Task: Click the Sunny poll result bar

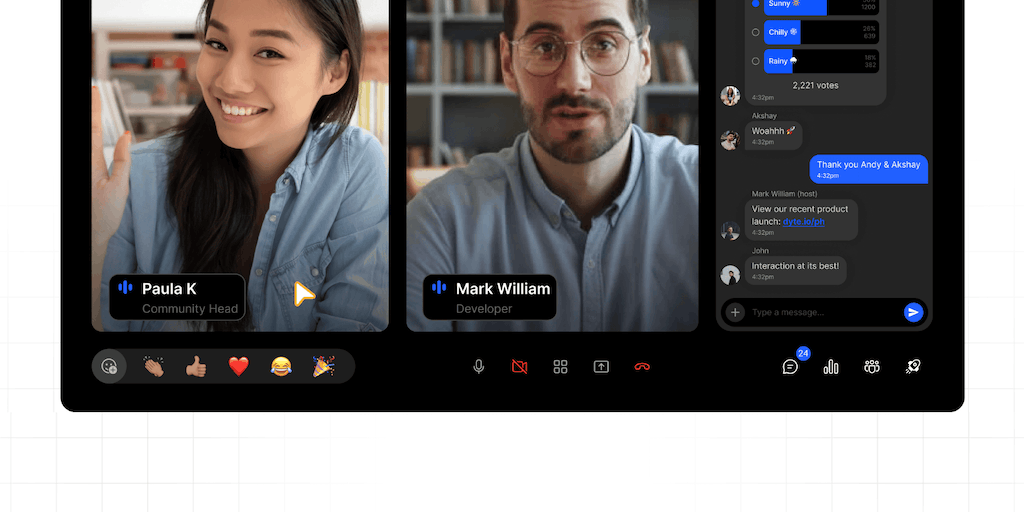Action: pos(822,7)
